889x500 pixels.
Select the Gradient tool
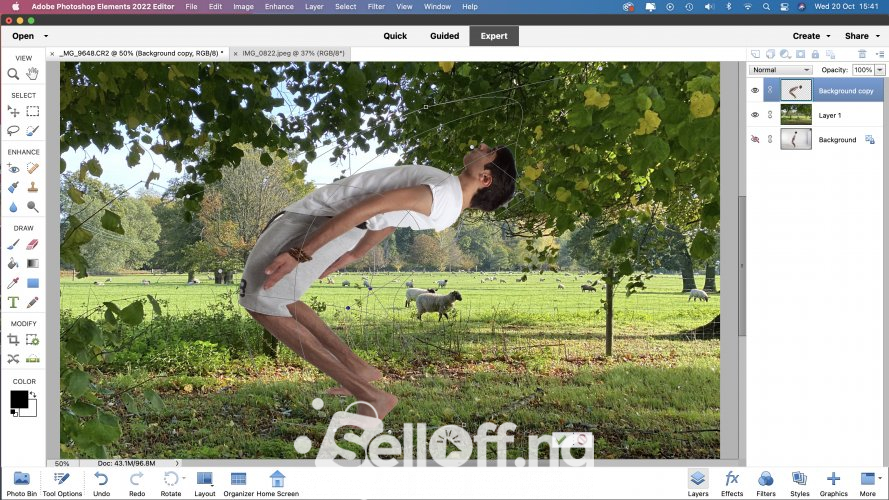click(33, 264)
